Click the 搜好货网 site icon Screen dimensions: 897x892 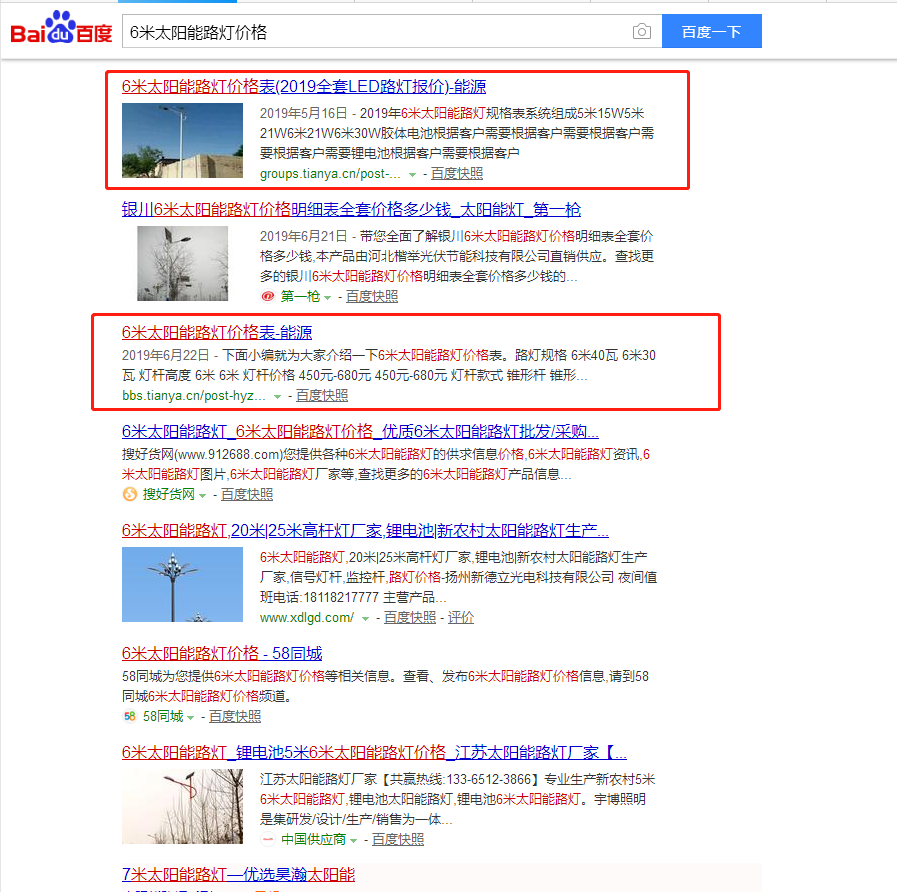(130, 494)
